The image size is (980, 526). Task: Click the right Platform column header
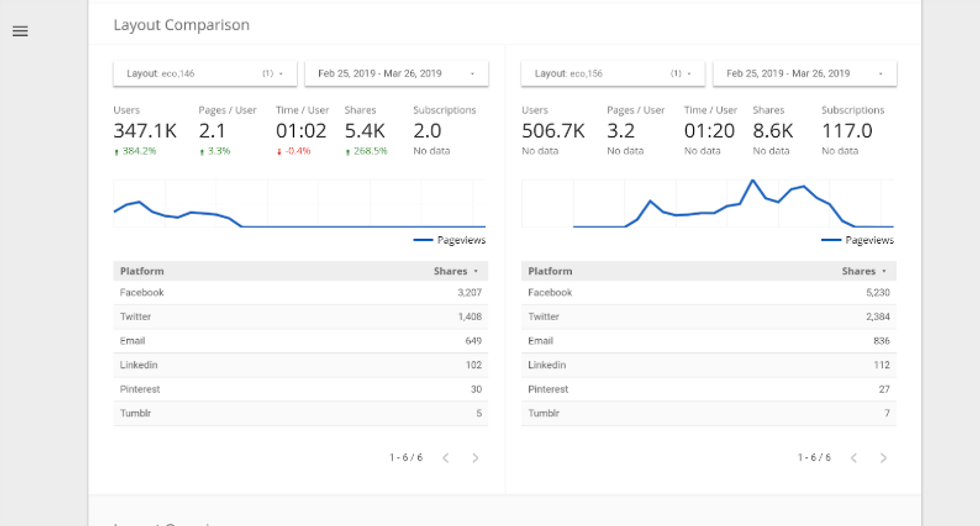(x=550, y=271)
